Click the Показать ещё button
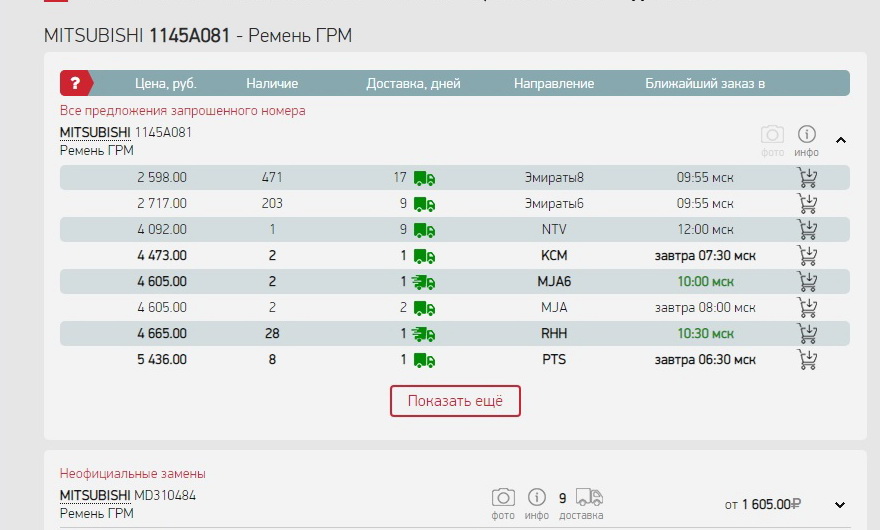Screen dimensions: 880x530 coord(455,401)
